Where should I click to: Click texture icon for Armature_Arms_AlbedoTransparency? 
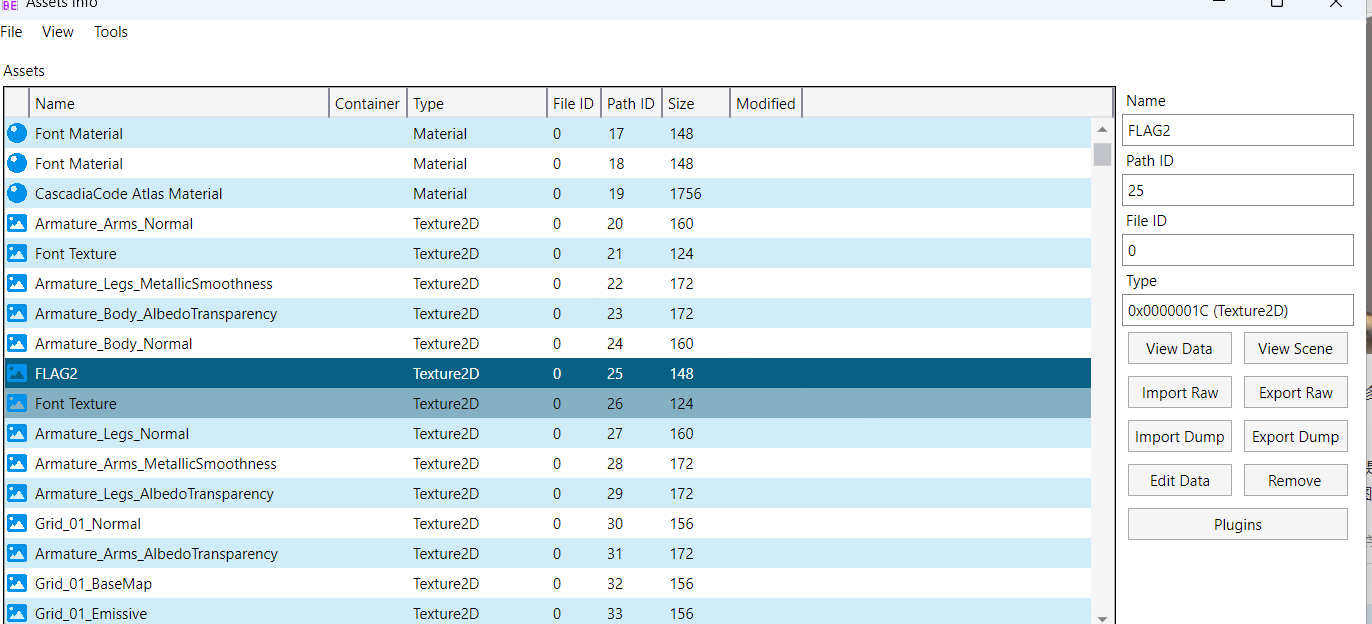pos(17,553)
